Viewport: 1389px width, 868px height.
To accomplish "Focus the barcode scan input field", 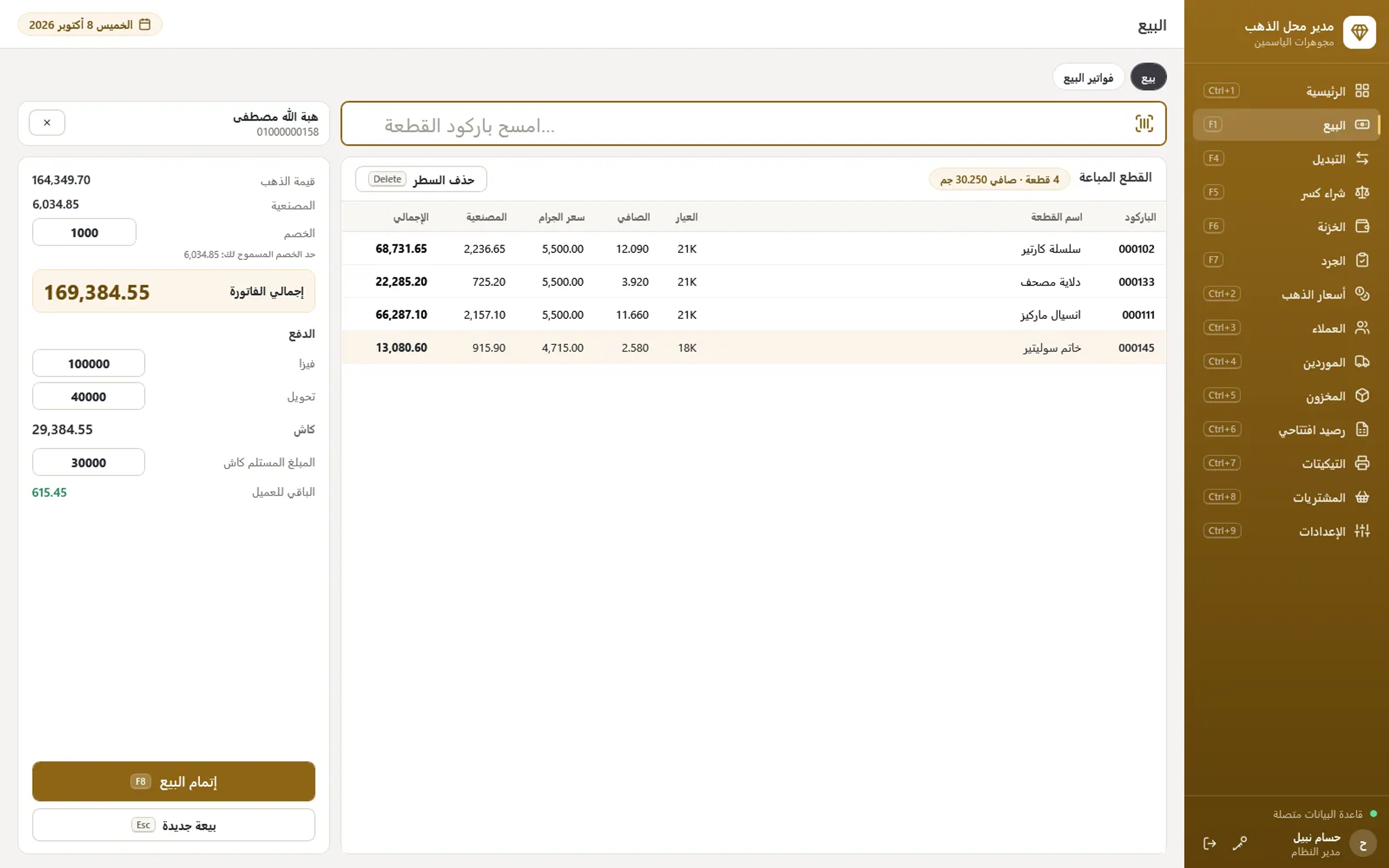I will tap(753, 124).
